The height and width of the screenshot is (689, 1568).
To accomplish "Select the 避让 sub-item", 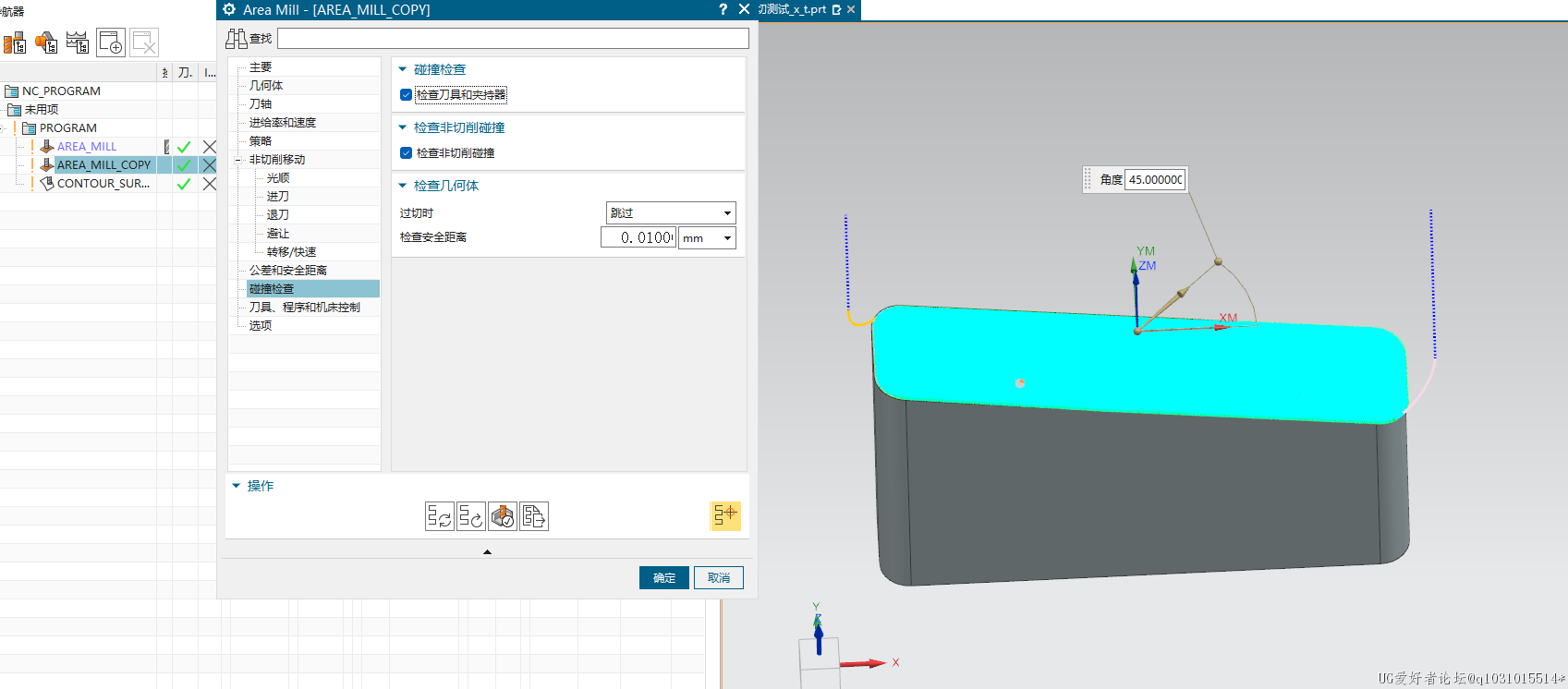I will click(278, 234).
